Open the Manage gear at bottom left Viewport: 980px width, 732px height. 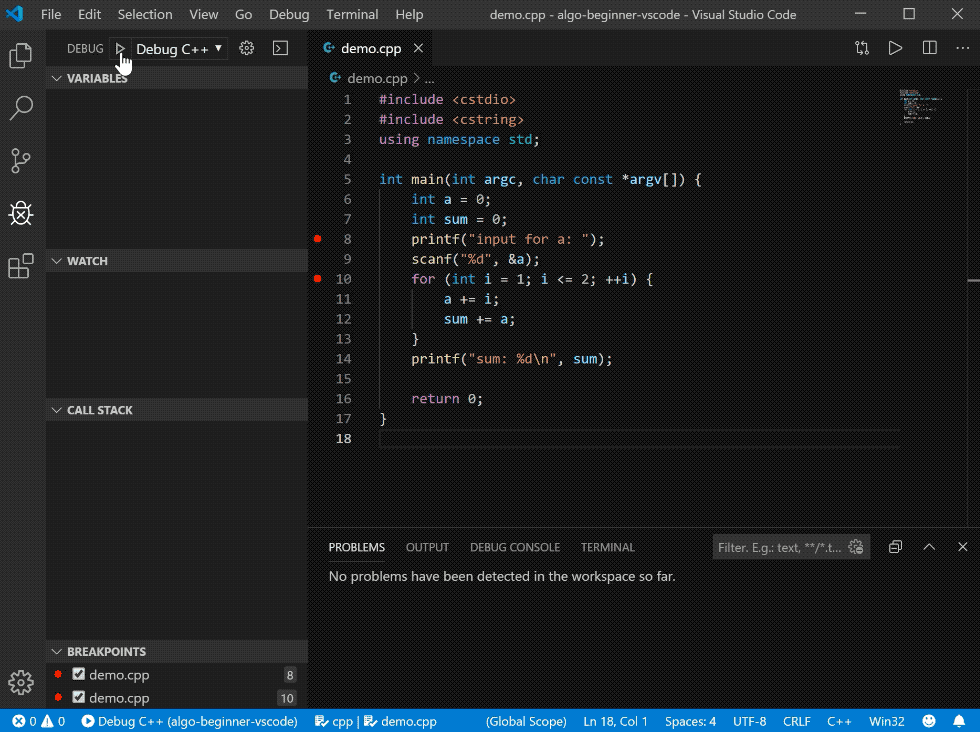(x=21, y=682)
